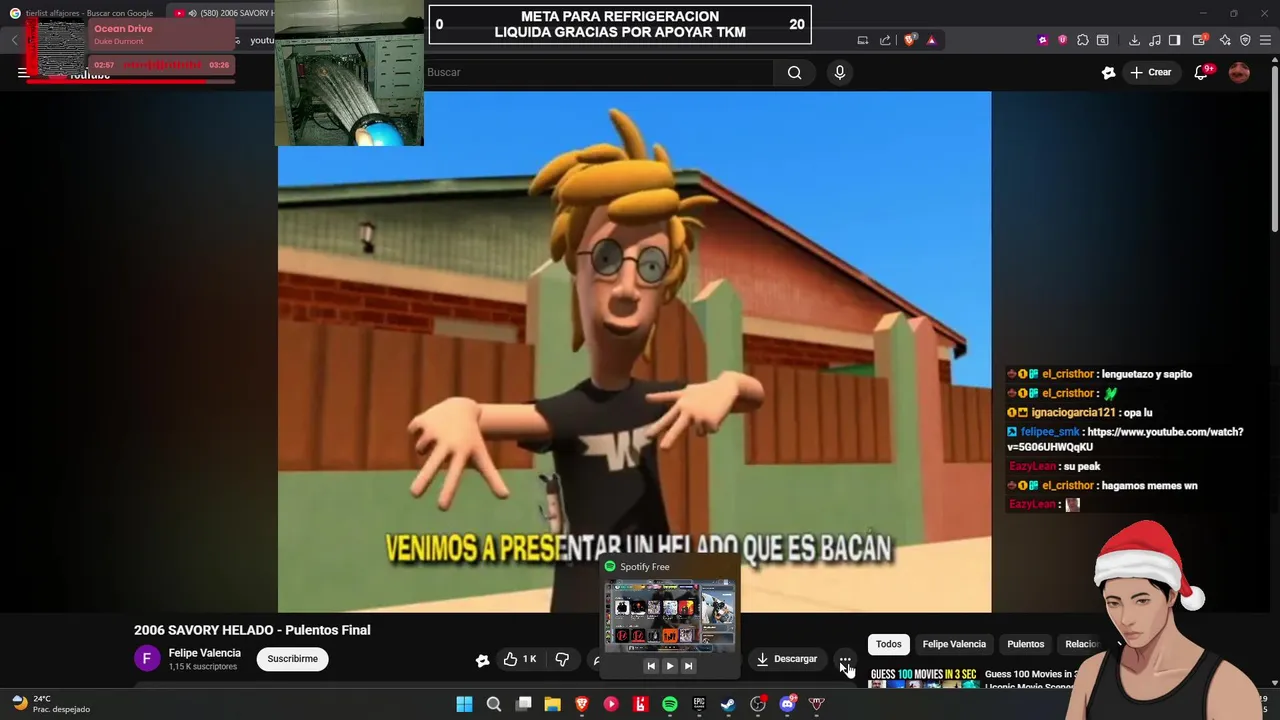1280x720 pixels.
Task: Open the Windows Start menu
Action: tap(464, 704)
